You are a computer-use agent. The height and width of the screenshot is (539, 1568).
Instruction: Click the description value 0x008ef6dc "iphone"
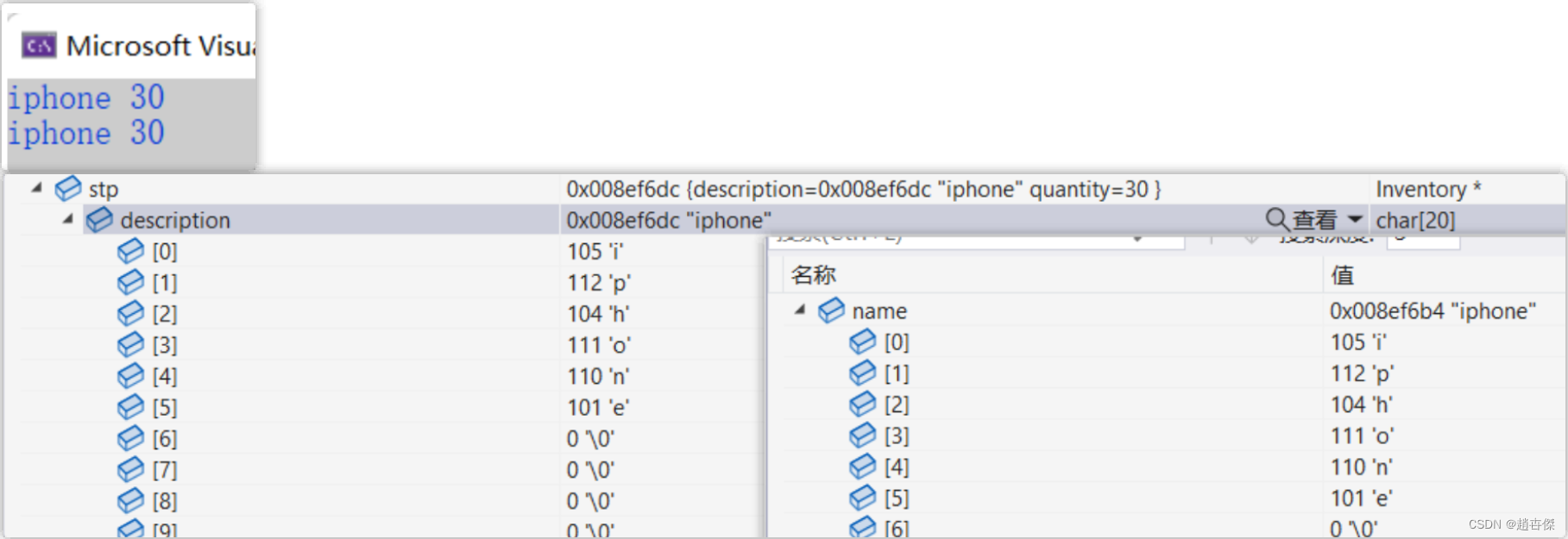tap(669, 220)
